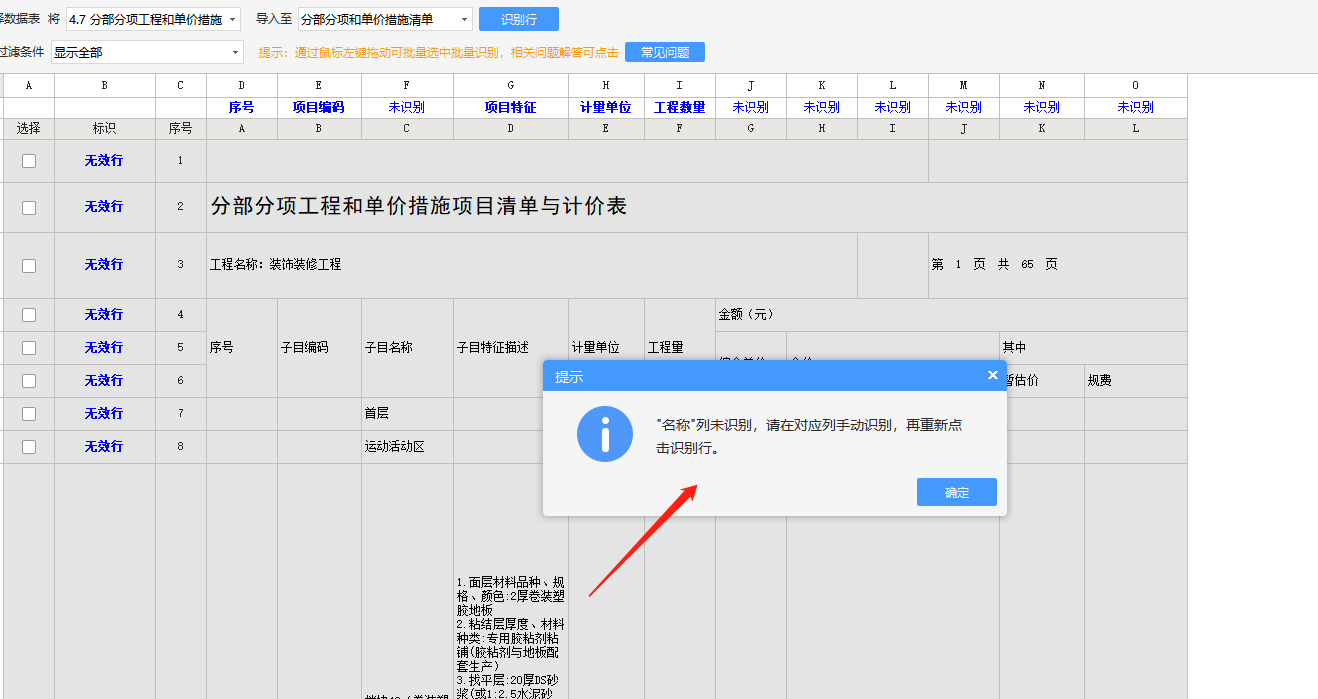The image size is (1318, 699).
Task: Click 无效行 label in row 6
Action: click(x=104, y=380)
